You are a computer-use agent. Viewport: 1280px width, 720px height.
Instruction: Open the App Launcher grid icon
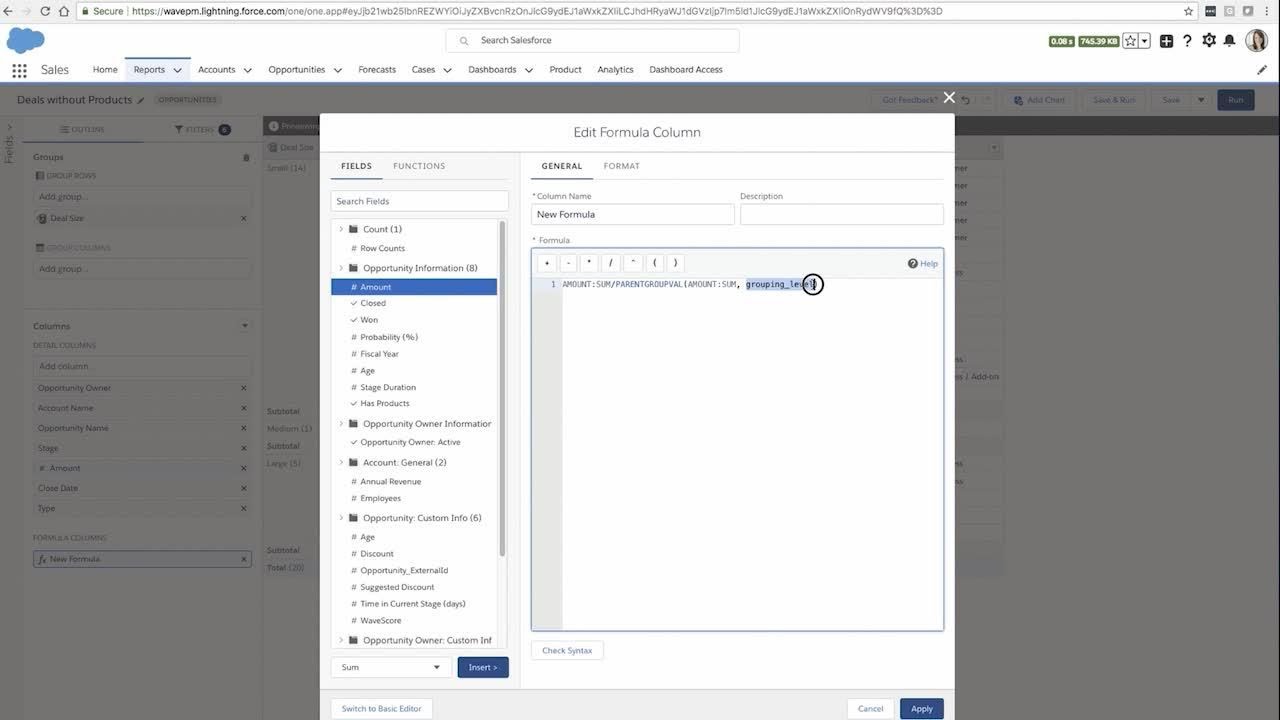tap(19, 70)
